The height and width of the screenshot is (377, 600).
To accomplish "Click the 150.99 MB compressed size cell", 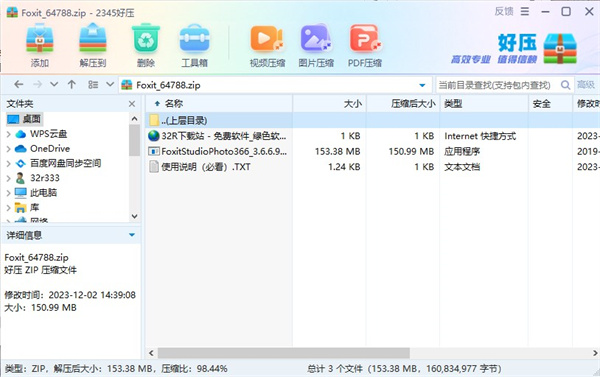I will [411, 152].
